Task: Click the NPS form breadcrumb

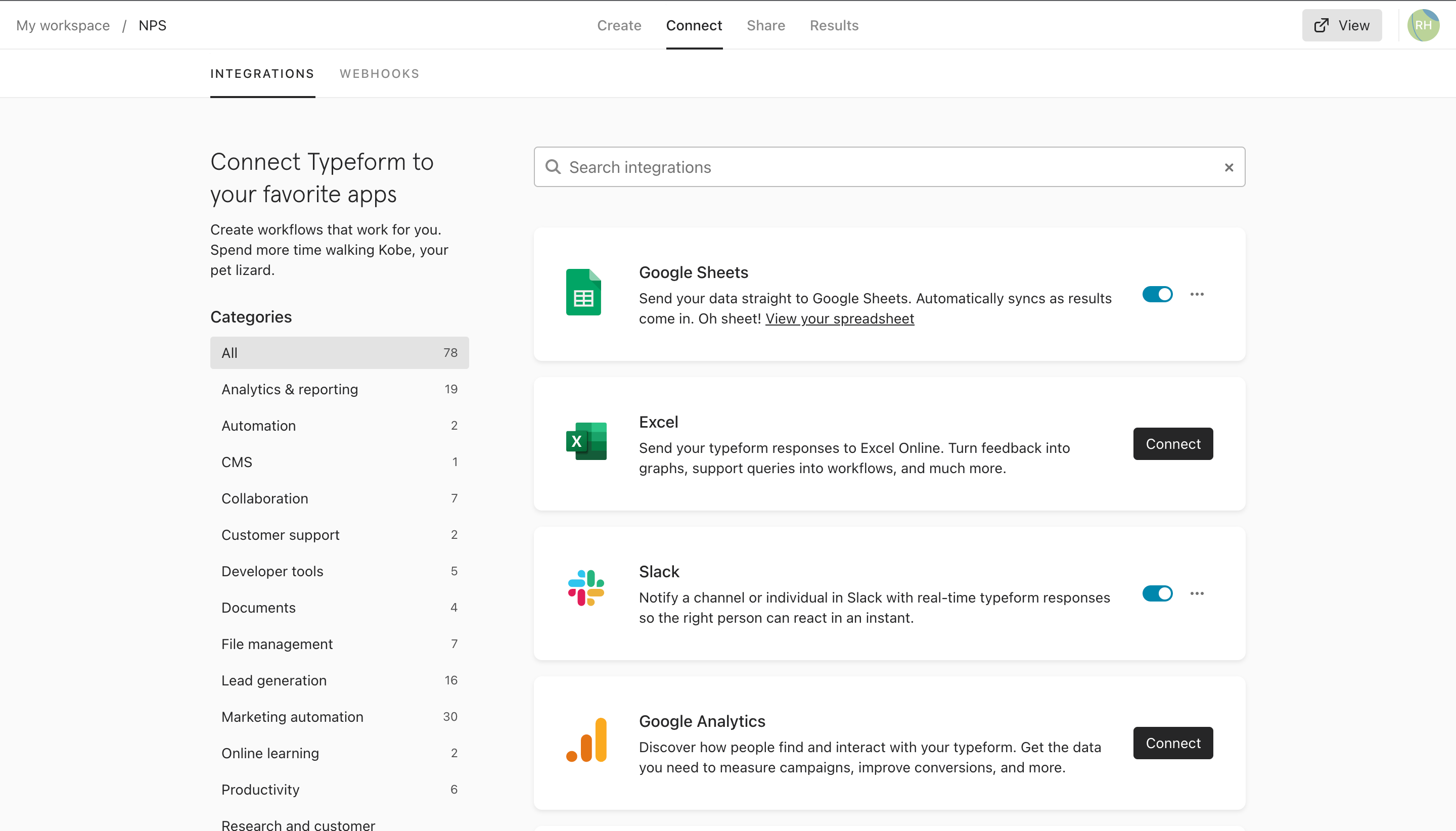Action: tap(152, 25)
